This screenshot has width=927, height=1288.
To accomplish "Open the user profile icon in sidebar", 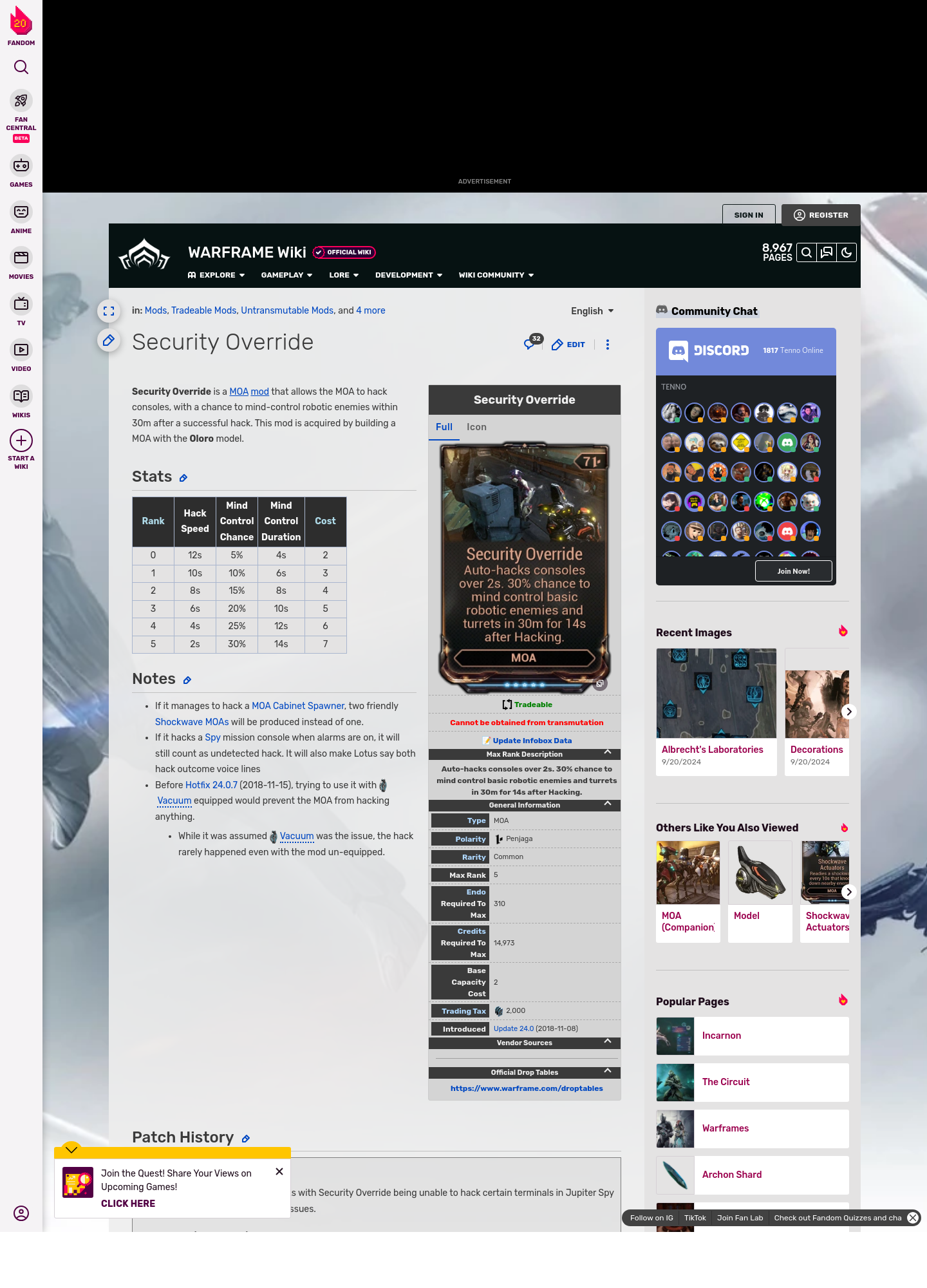I will [21, 1213].
